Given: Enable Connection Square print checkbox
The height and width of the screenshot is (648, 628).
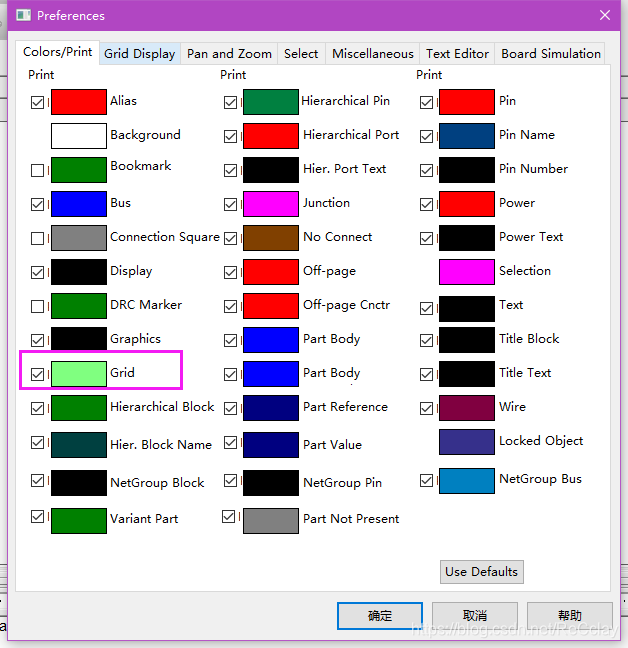Looking at the screenshot, I should pyautogui.click(x=38, y=238).
